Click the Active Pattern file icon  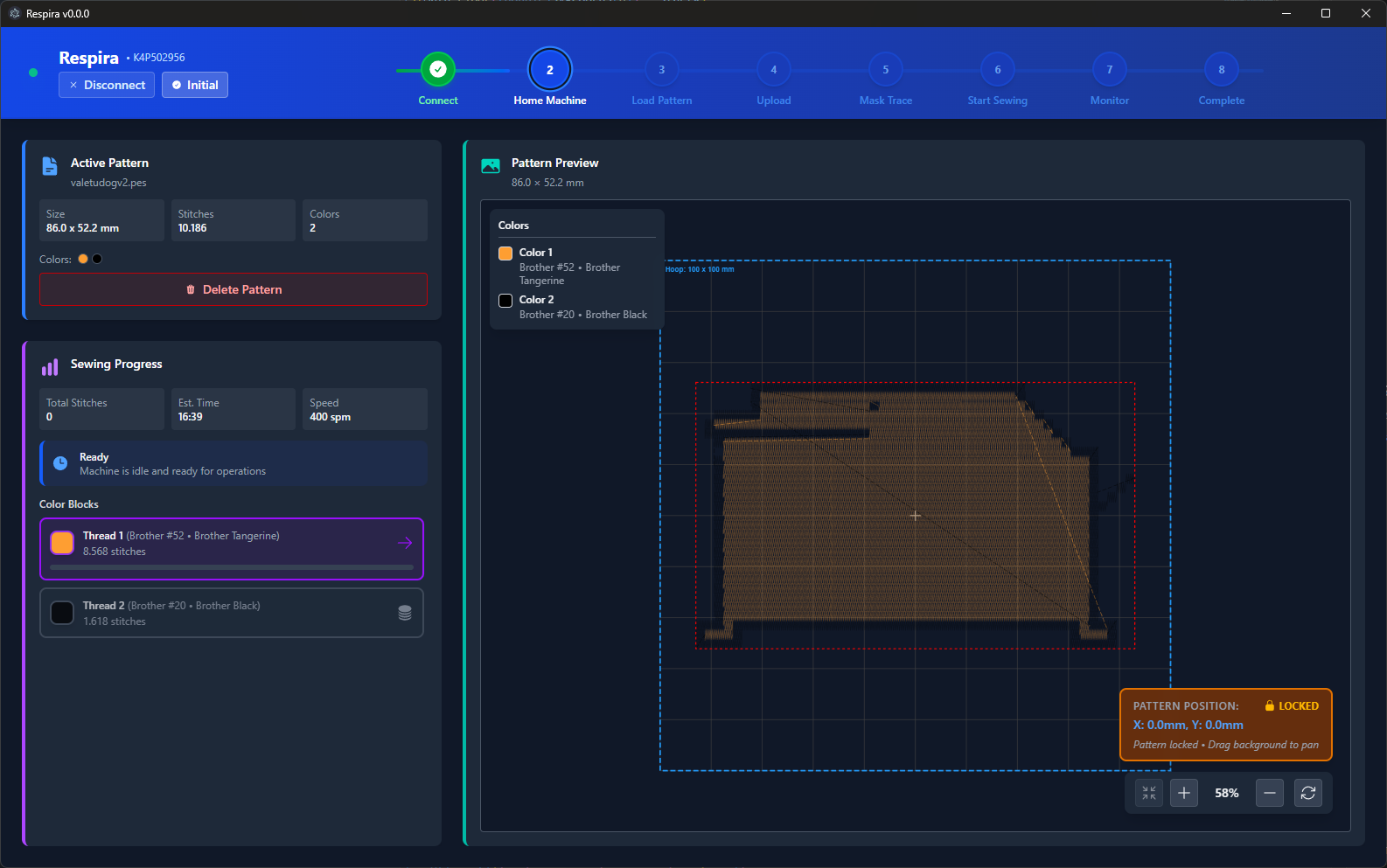50,166
